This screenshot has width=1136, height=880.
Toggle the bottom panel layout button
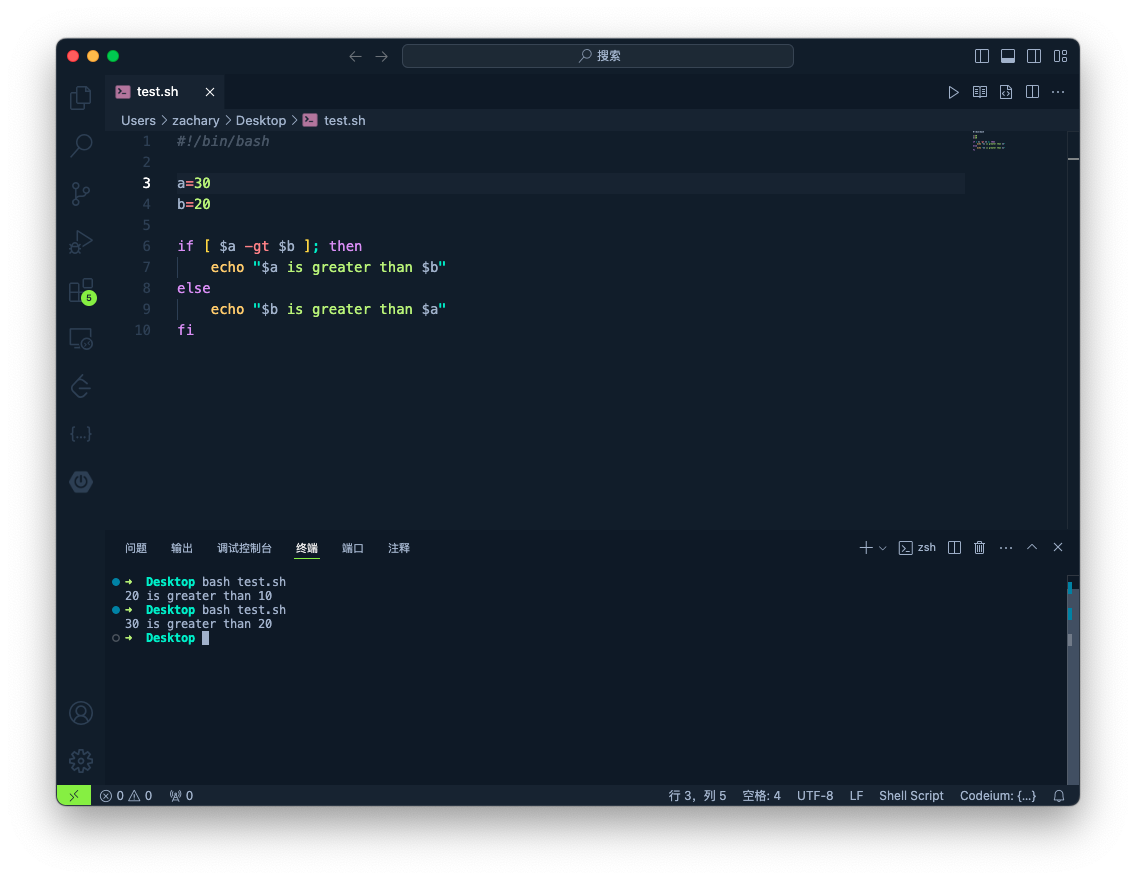(1008, 56)
